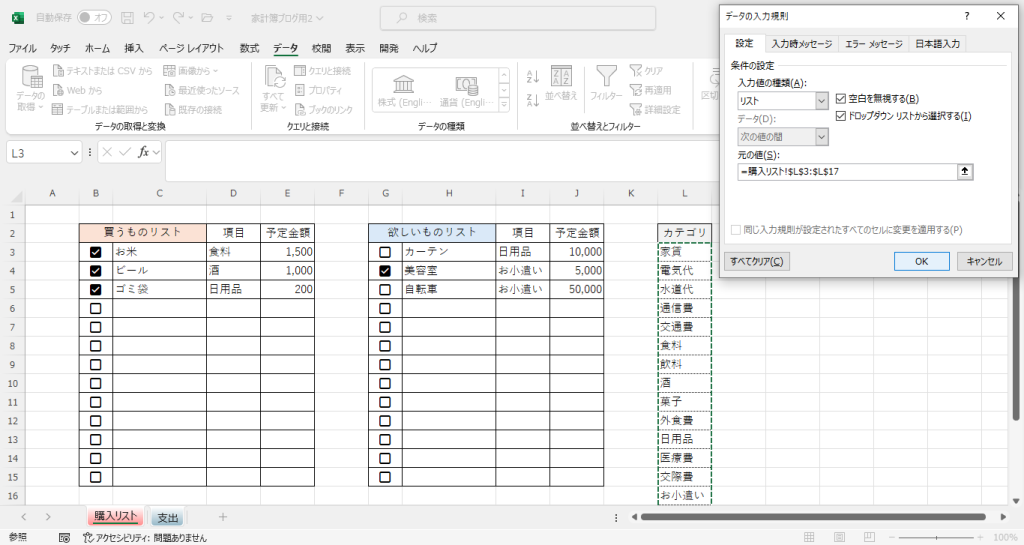Click the insert function fx icon
The width and height of the screenshot is (1024, 545).
145,152
